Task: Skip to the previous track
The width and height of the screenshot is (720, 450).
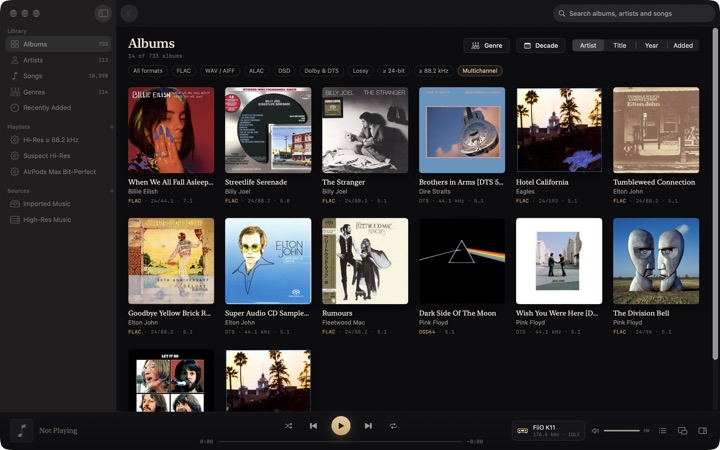Action: click(x=313, y=426)
